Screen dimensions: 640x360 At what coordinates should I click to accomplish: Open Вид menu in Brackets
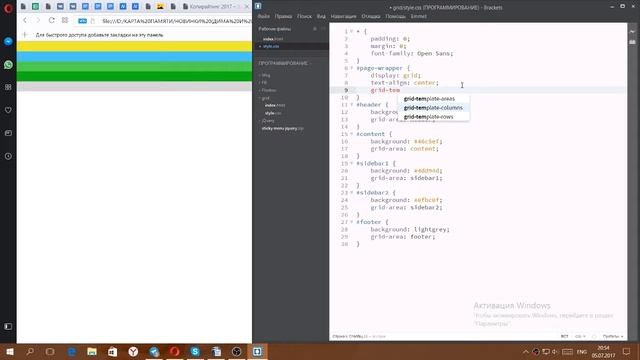(x=321, y=16)
